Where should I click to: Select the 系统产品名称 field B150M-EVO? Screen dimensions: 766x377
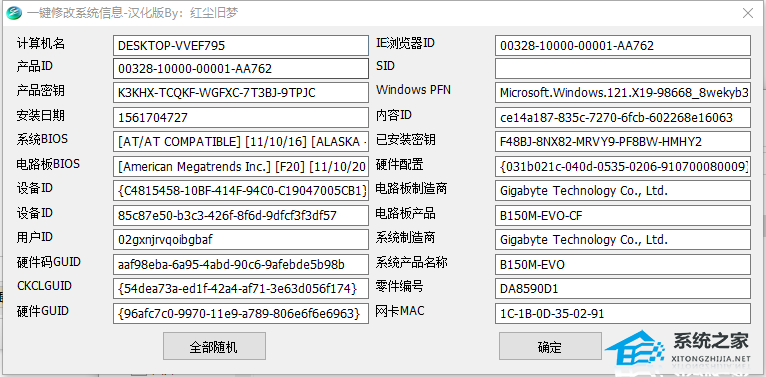(623, 264)
